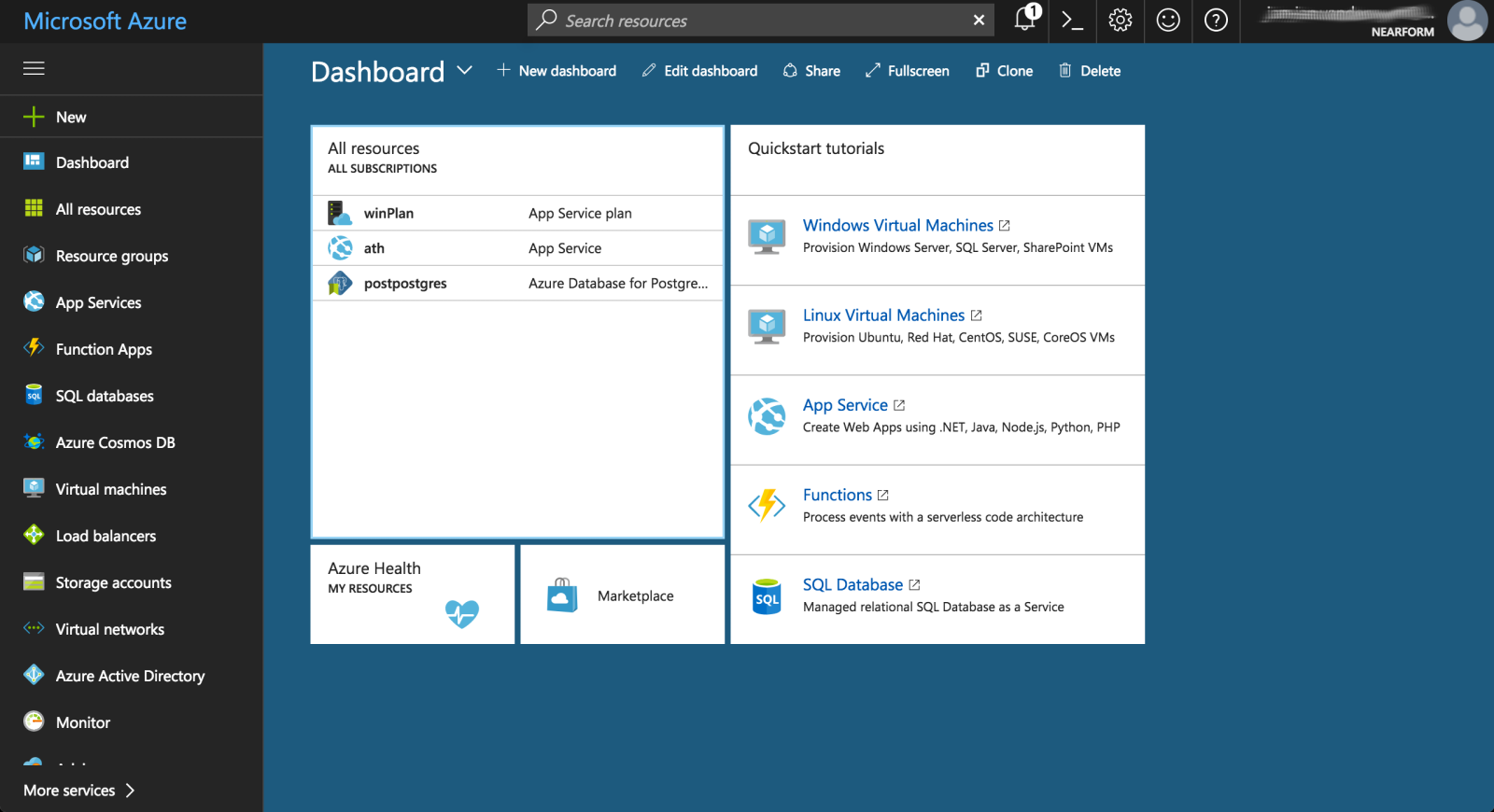Image resolution: width=1494 pixels, height=812 pixels.
Task: Click the Load balancers sidebar icon
Action: click(x=34, y=535)
